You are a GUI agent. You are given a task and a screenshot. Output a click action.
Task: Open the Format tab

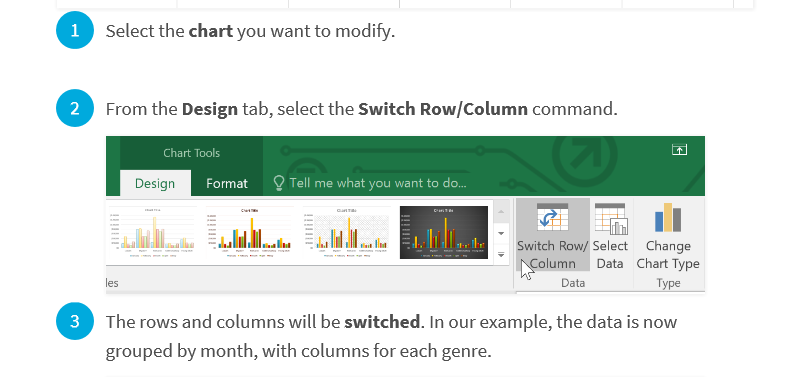click(227, 183)
